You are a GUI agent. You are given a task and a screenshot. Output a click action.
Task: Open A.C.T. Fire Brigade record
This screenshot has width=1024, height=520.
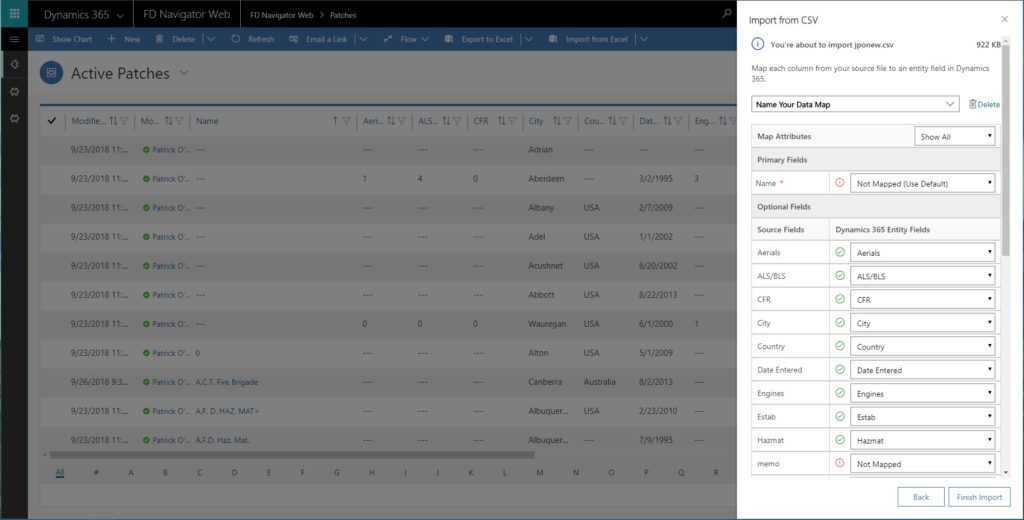pyautogui.click(x=227, y=382)
